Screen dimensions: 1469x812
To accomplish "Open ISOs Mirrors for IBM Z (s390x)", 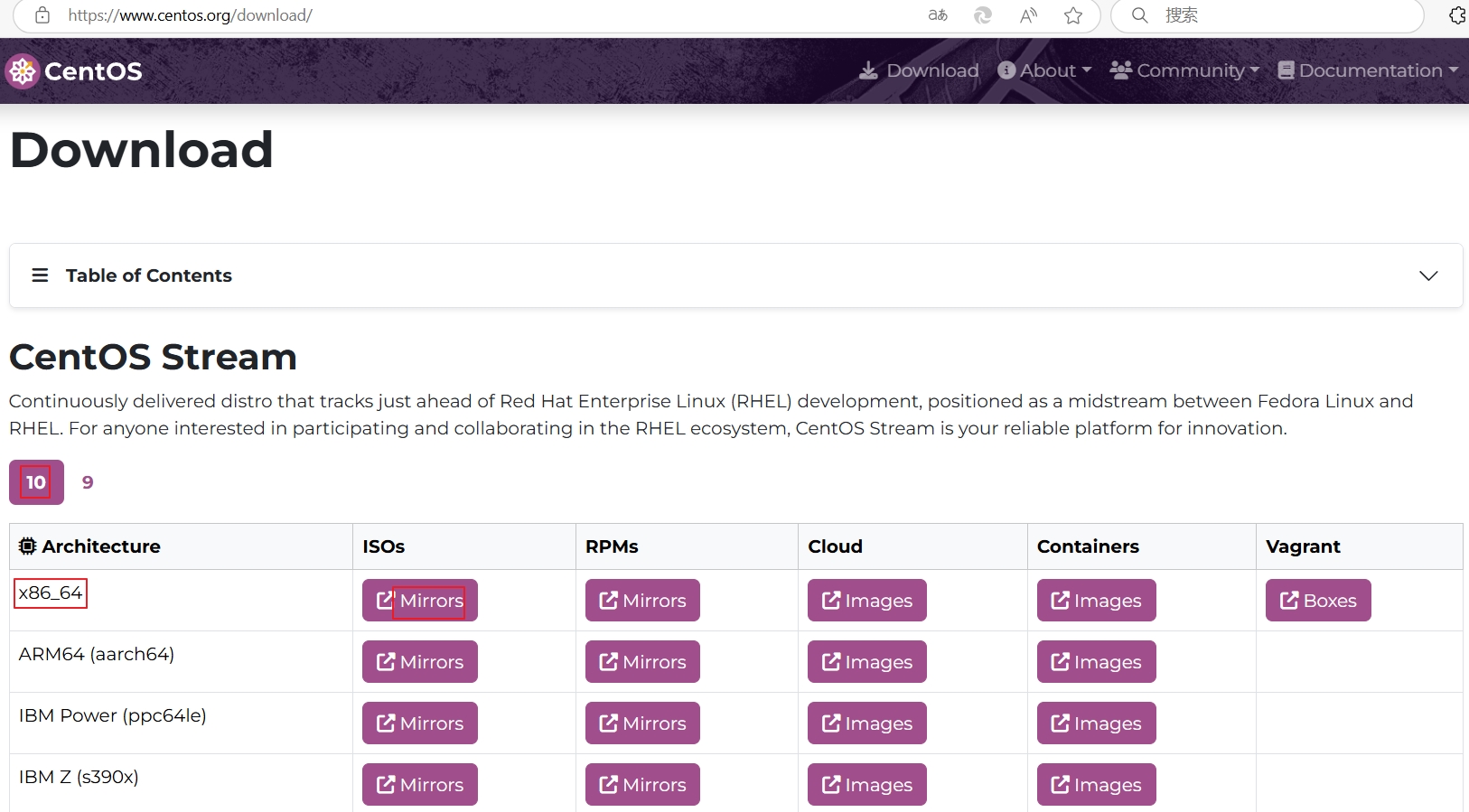I will pos(420,785).
